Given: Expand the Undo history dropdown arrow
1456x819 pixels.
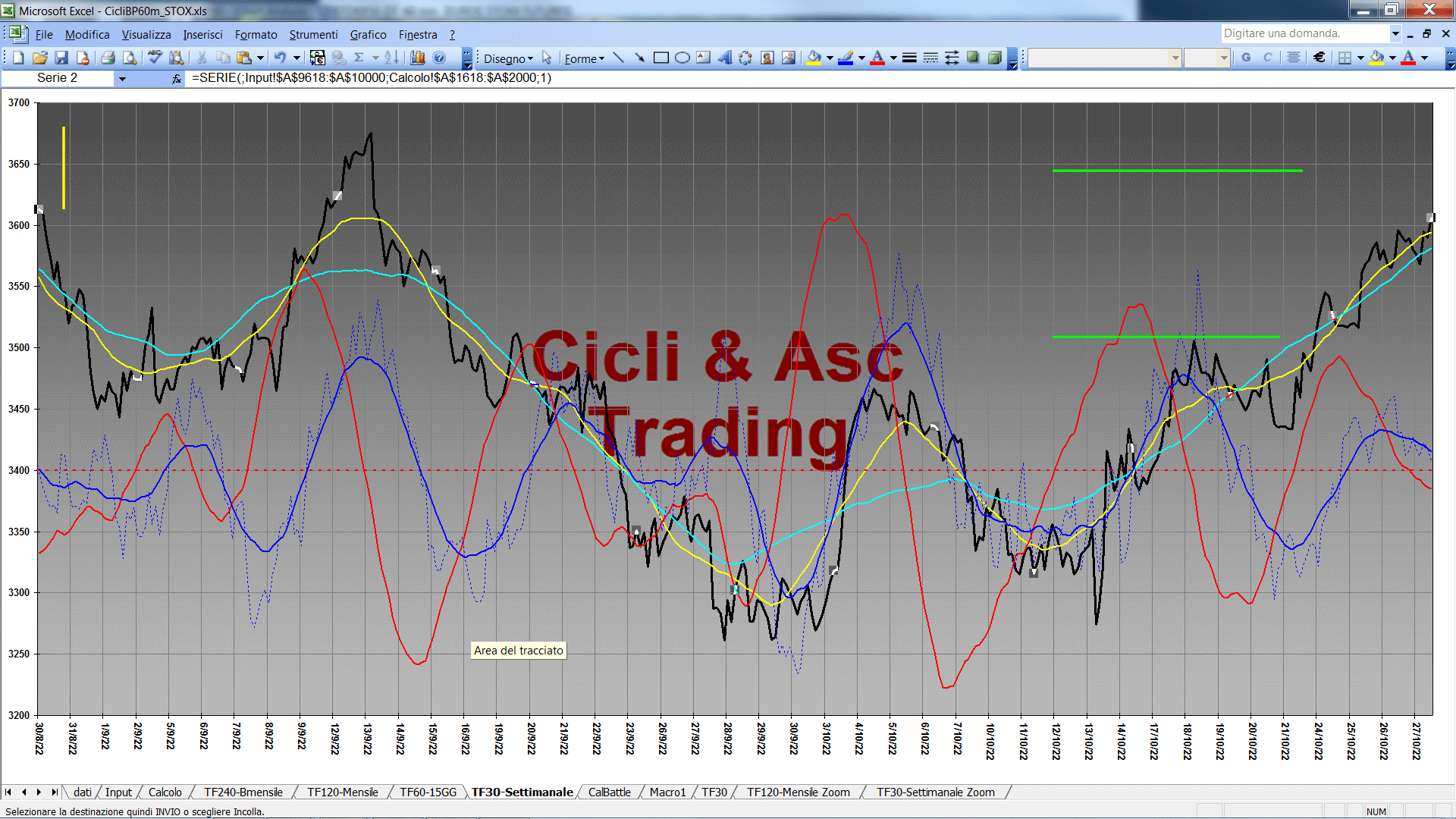Looking at the screenshot, I should [x=297, y=58].
